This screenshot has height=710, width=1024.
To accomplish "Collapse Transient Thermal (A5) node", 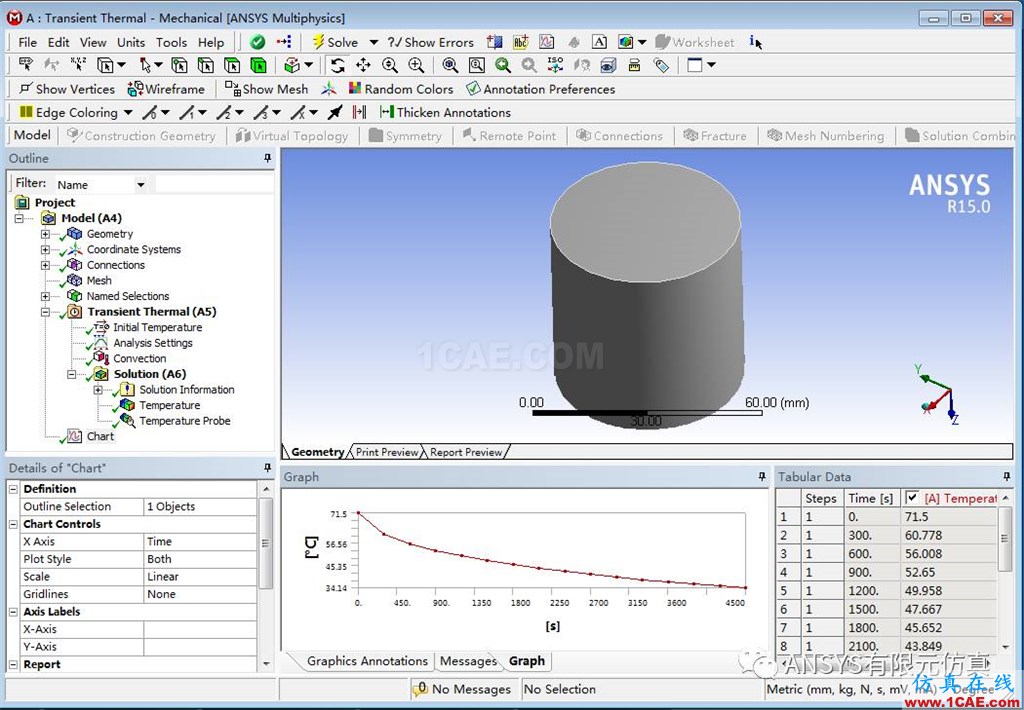I will [x=45, y=312].
